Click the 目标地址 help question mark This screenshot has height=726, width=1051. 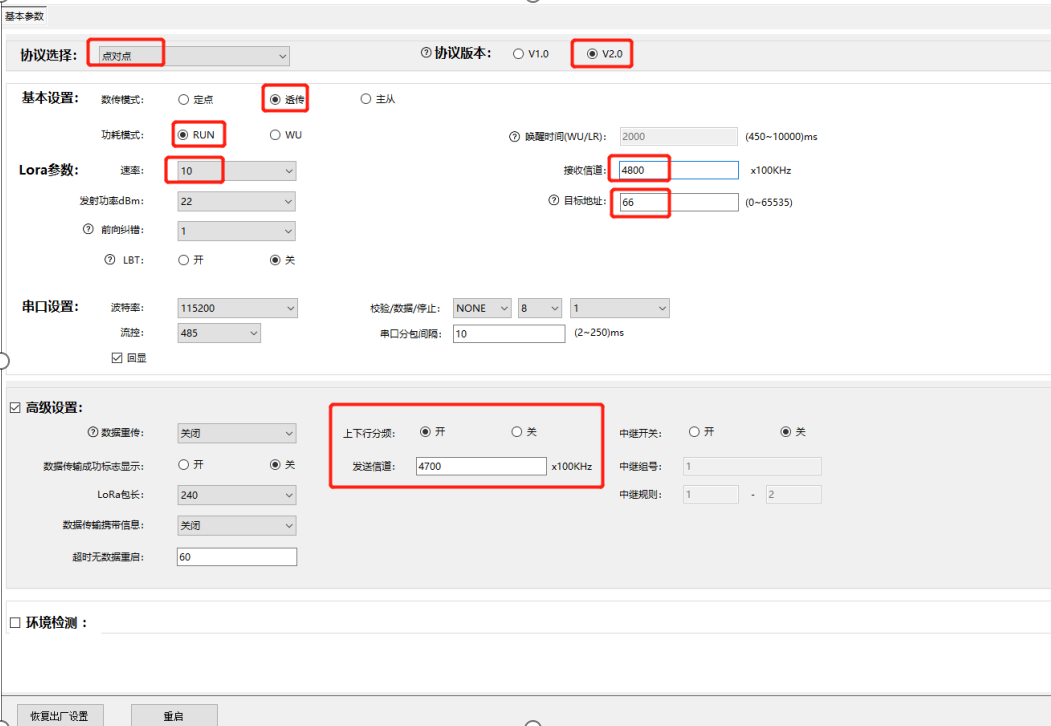click(x=553, y=201)
